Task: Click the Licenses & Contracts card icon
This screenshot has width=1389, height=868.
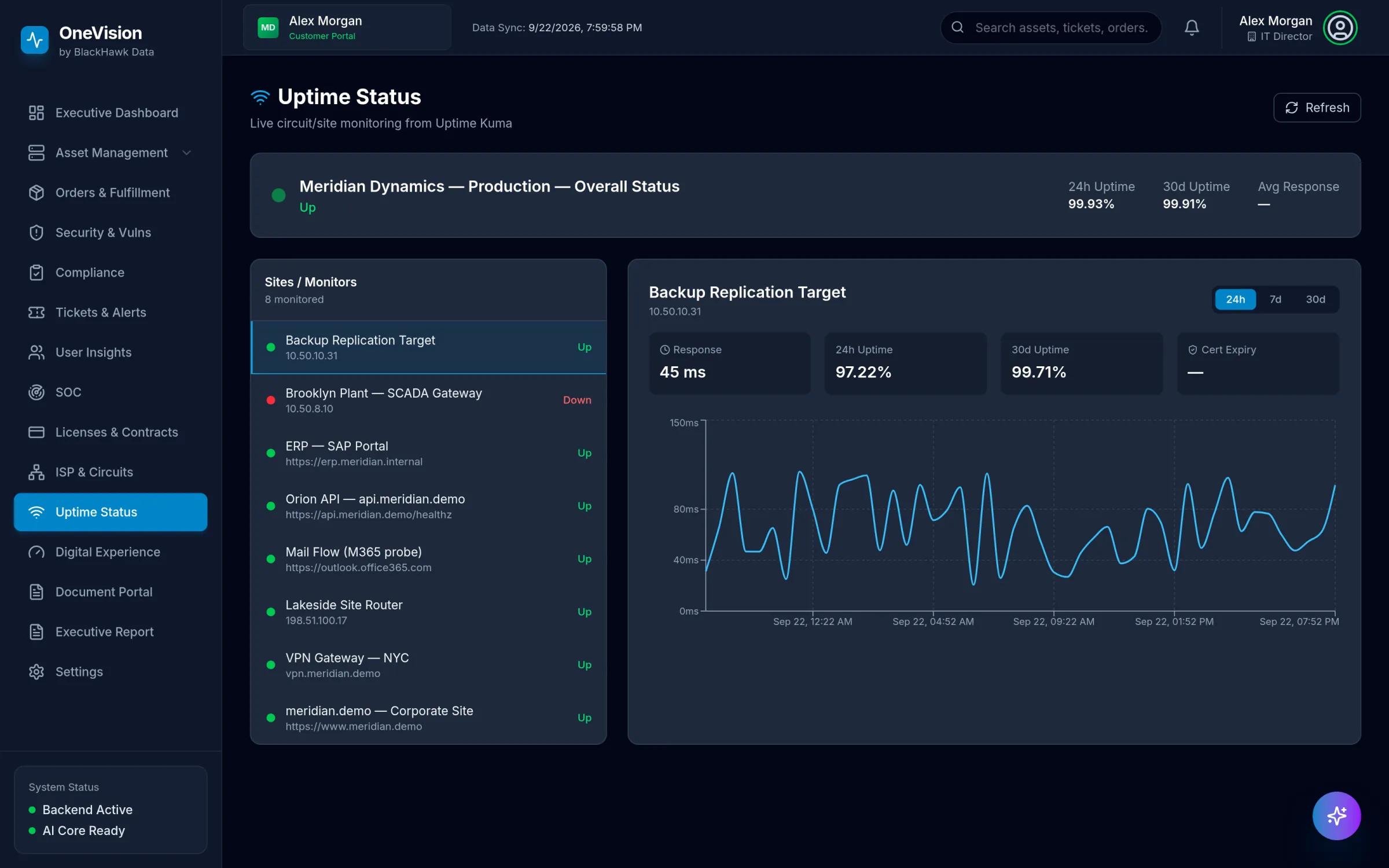Action: [36, 432]
